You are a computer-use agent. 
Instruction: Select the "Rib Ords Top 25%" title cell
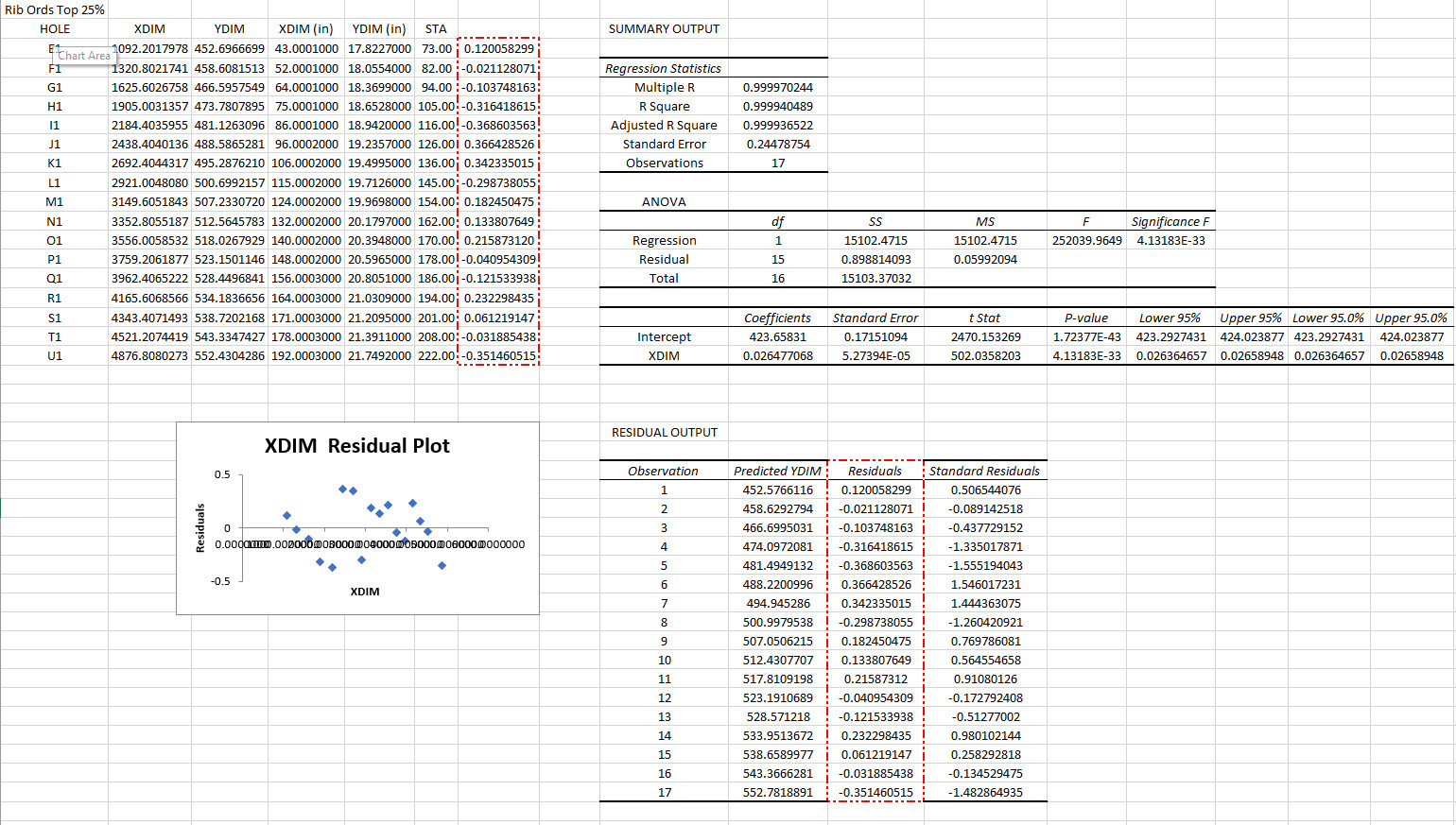pyautogui.click(x=54, y=9)
